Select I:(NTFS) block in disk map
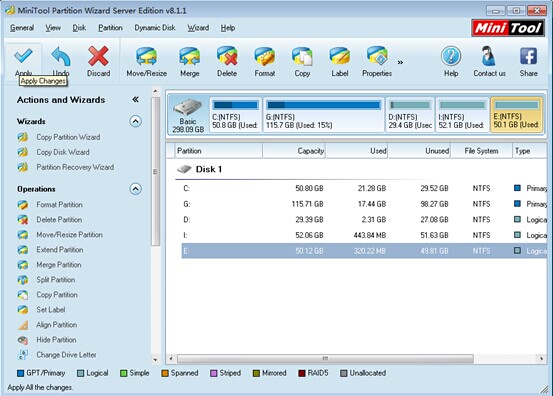Screen dimensions: 553x396 pyautogui.click(x=462, y=115)
